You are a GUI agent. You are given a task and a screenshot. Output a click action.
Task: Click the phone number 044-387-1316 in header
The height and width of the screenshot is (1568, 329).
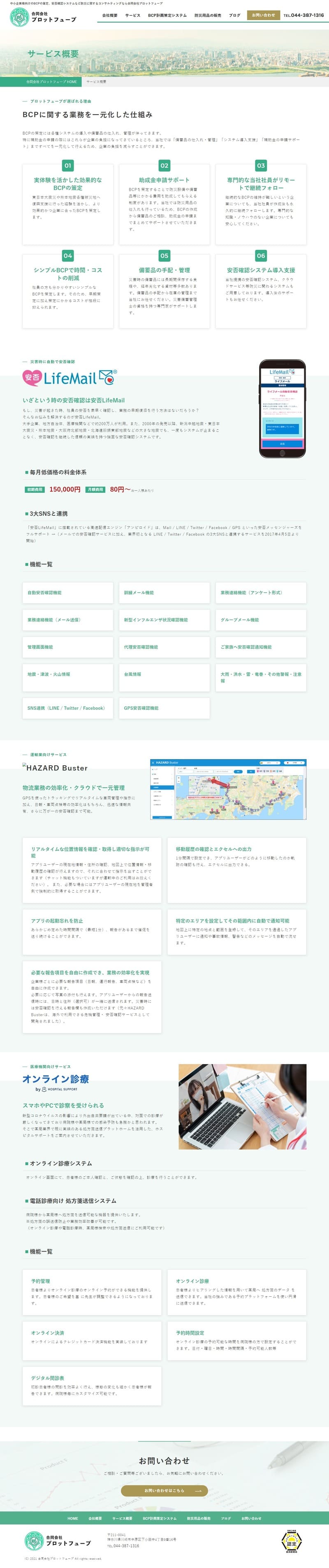(x=304, y=15)
